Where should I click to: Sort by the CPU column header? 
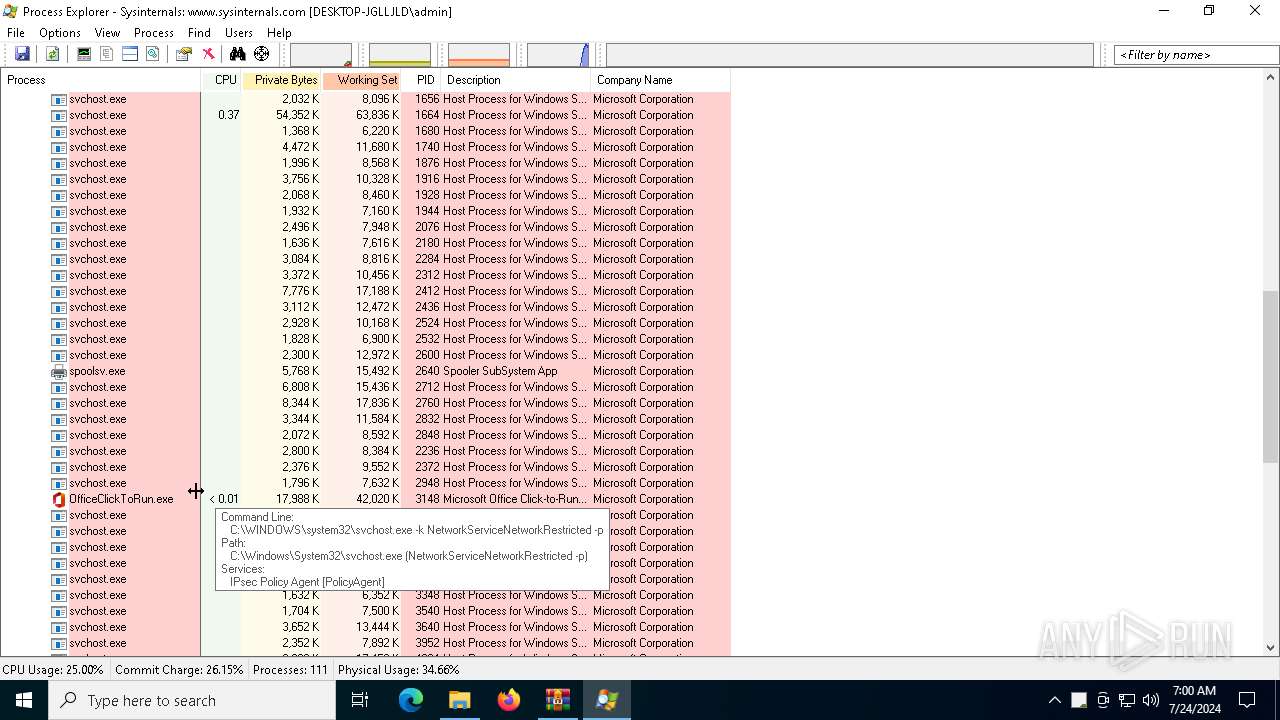tap(222, 80)
